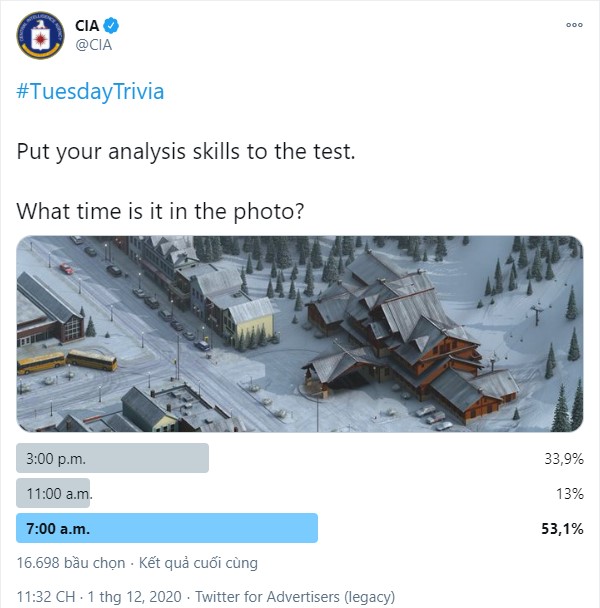Open the 11:32 CH timestamp link
600x608 pixels.
click(46, 596)
